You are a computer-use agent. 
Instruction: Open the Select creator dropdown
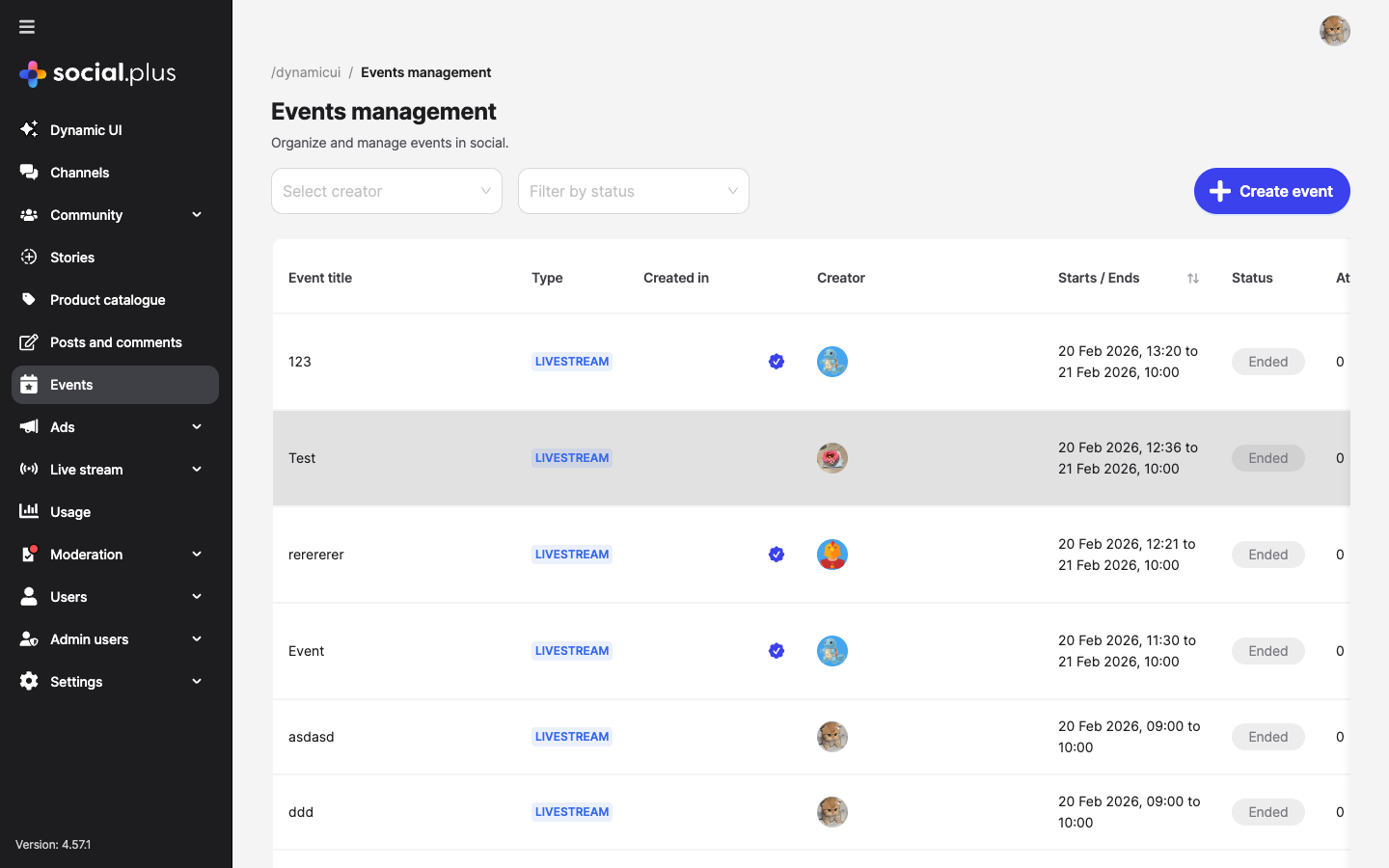click(x=386, y=191)
